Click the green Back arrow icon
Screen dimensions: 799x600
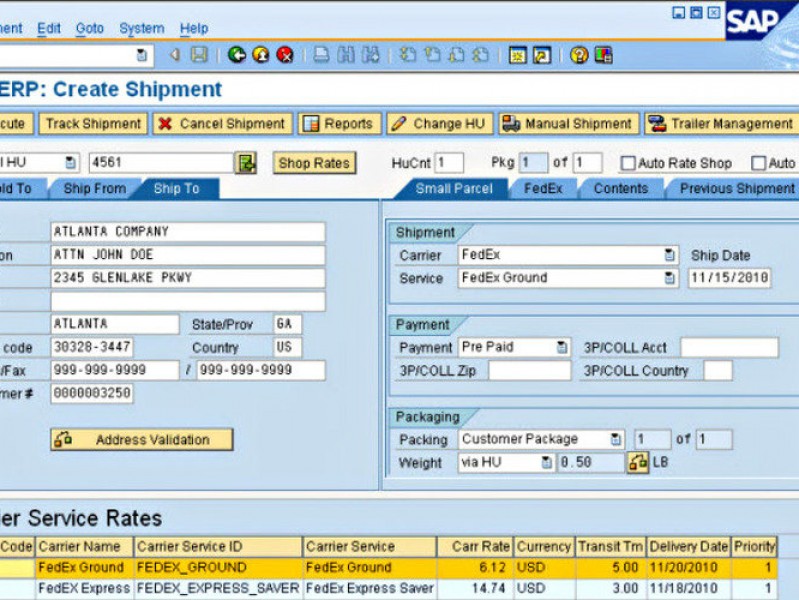(236, 55)
